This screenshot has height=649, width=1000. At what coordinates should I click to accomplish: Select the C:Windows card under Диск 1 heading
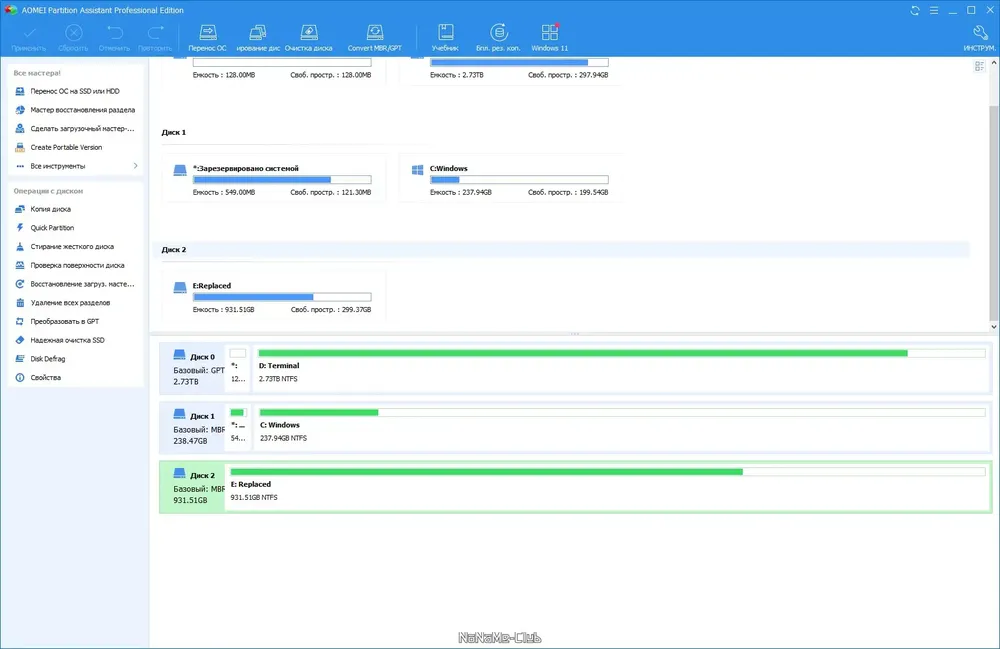coord(511,179)
